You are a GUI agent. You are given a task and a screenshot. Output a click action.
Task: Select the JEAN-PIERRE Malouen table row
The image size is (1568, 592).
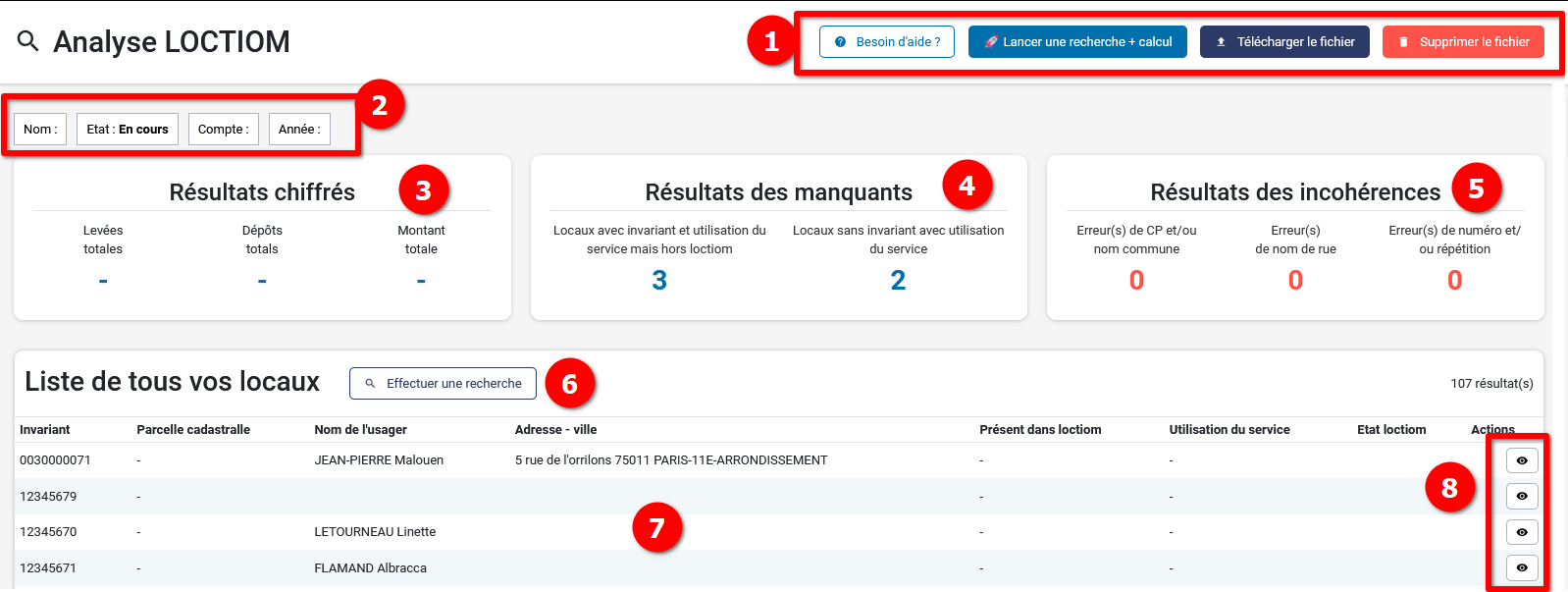click(x=379, y=460)
